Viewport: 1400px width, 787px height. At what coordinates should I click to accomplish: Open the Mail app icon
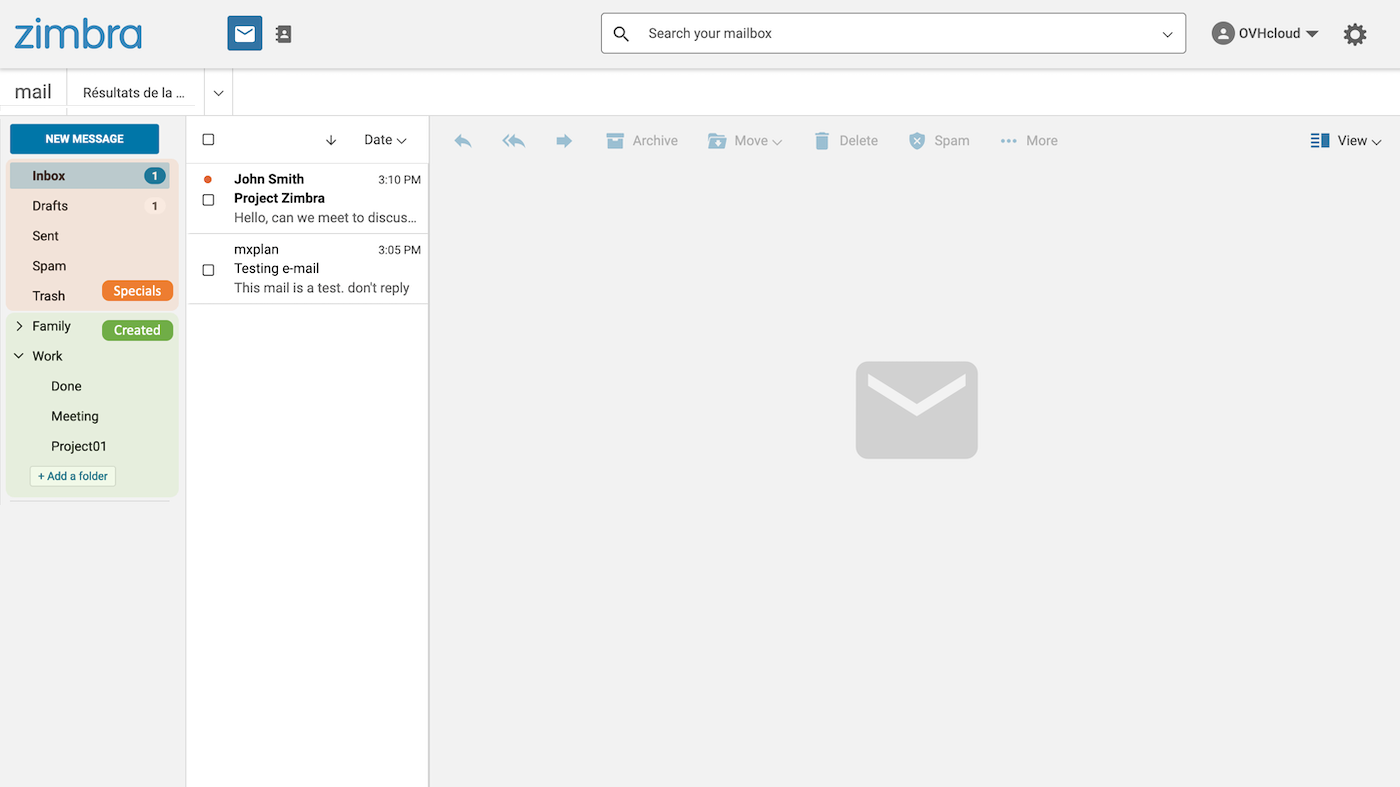tap(245, 33)
